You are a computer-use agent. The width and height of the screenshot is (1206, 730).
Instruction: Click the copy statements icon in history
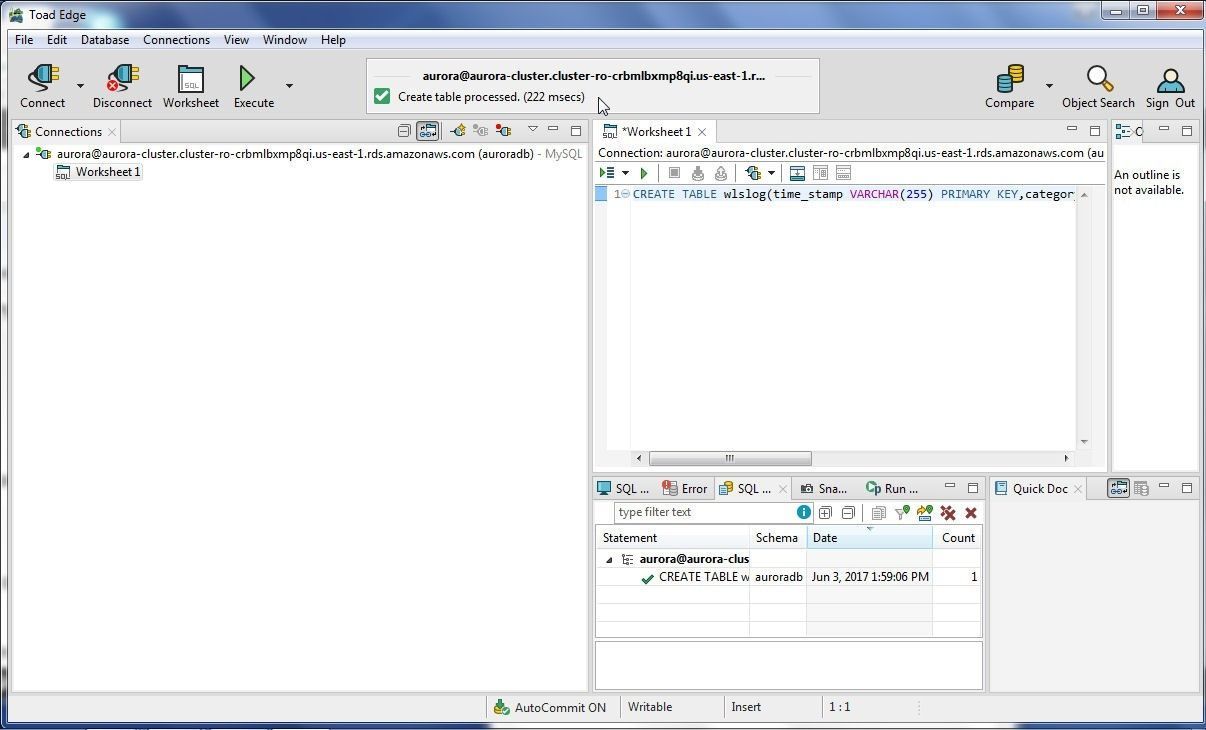coord(879,513)
